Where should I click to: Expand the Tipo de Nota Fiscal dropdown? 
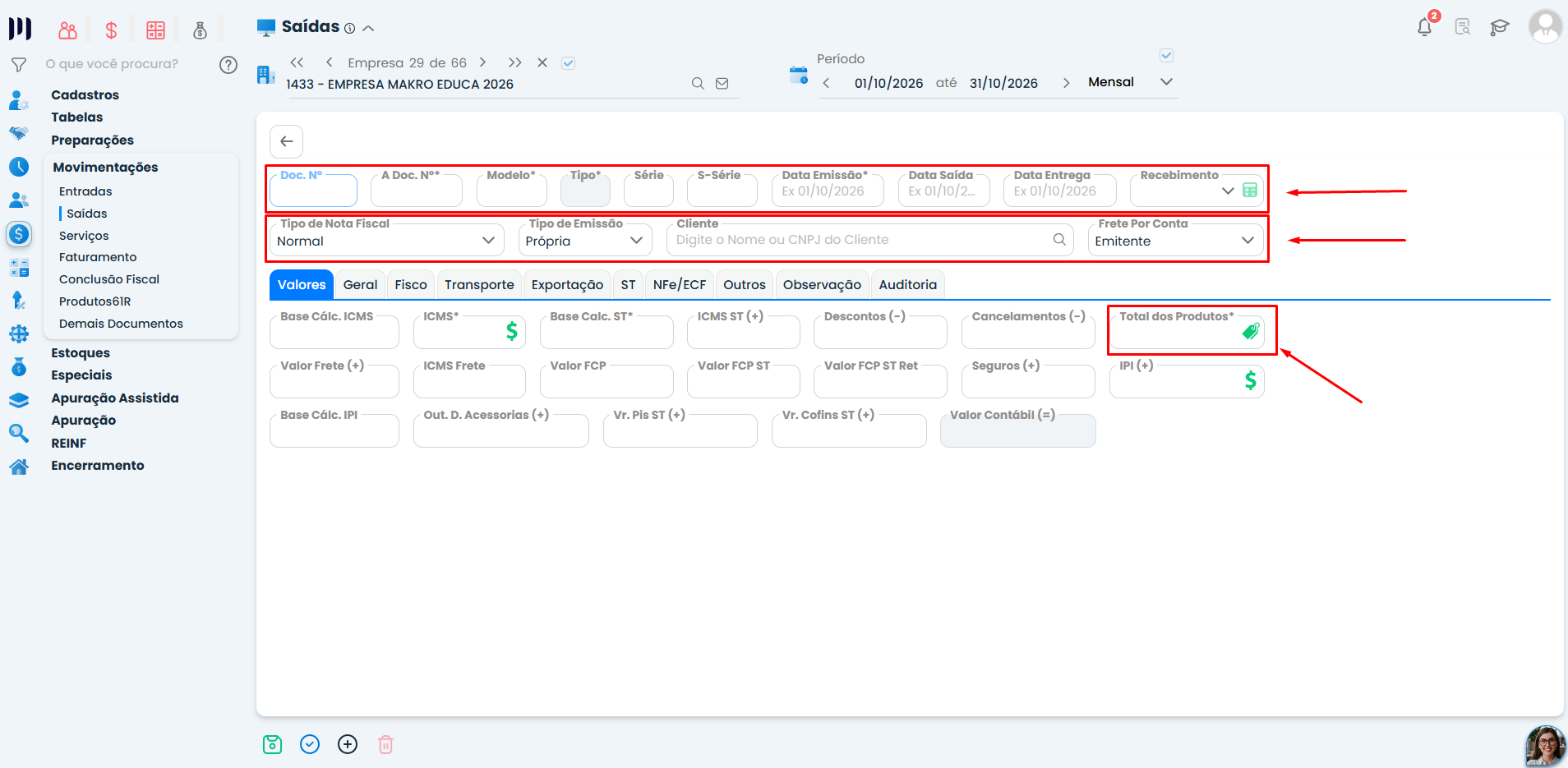[x=488, y=240]
